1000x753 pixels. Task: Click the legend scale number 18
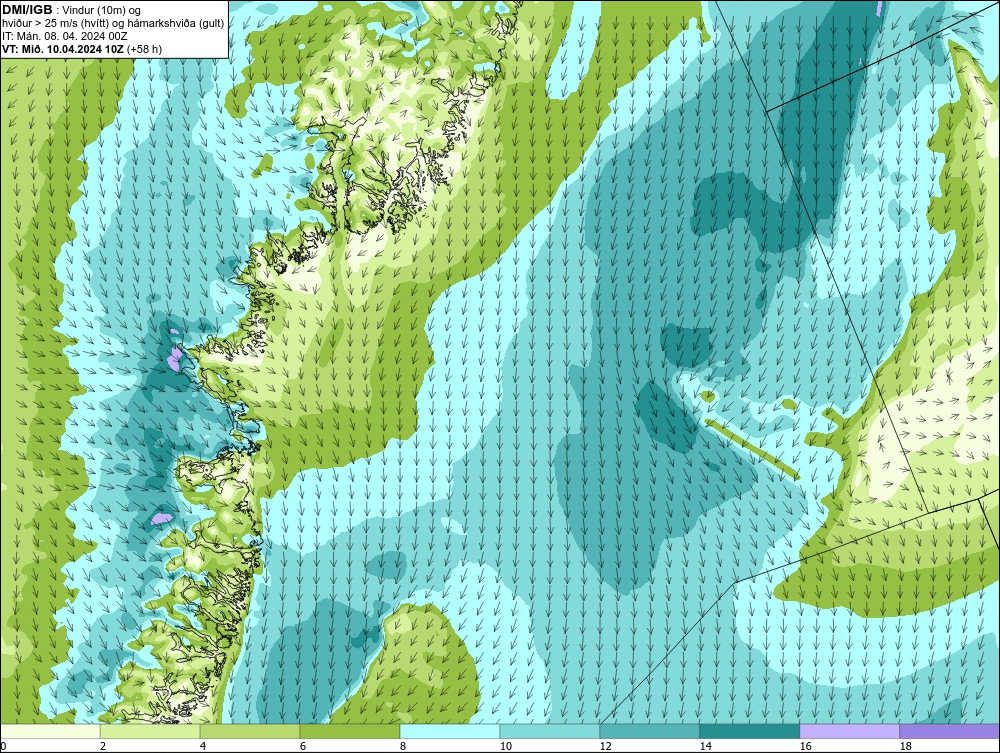point(905,746)
